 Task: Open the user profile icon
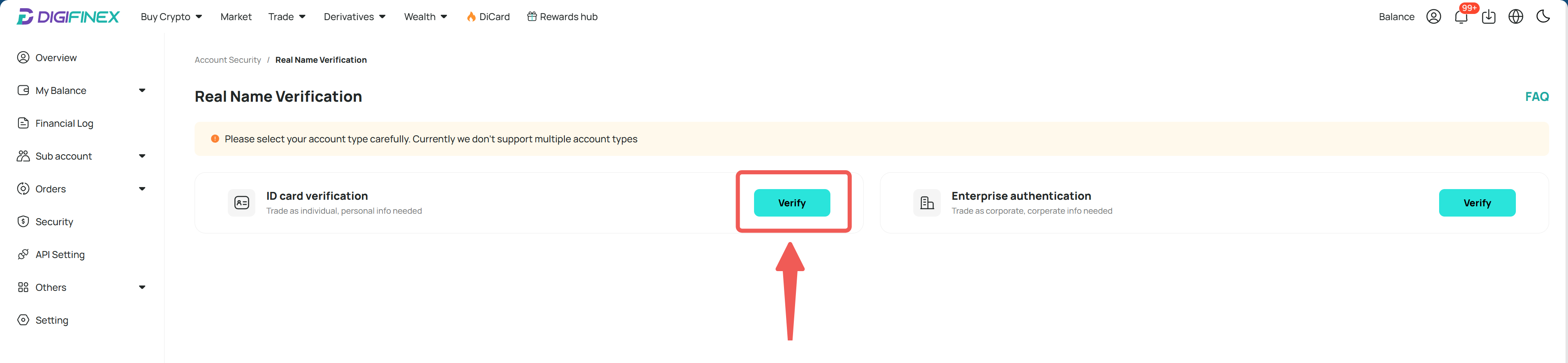point(1433,16)
